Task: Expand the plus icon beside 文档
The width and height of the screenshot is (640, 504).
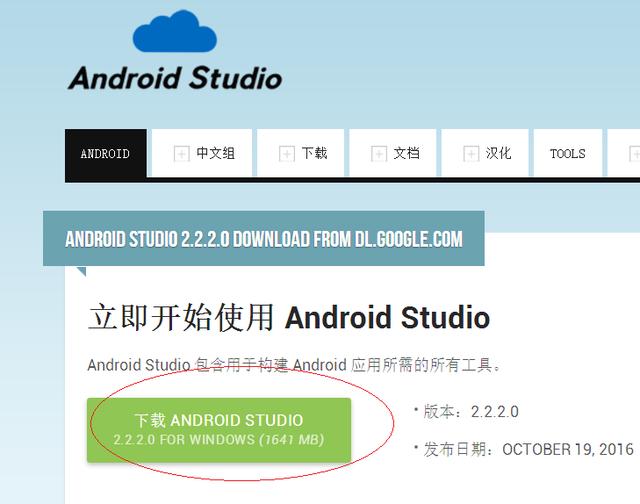Action: [379, 154]
